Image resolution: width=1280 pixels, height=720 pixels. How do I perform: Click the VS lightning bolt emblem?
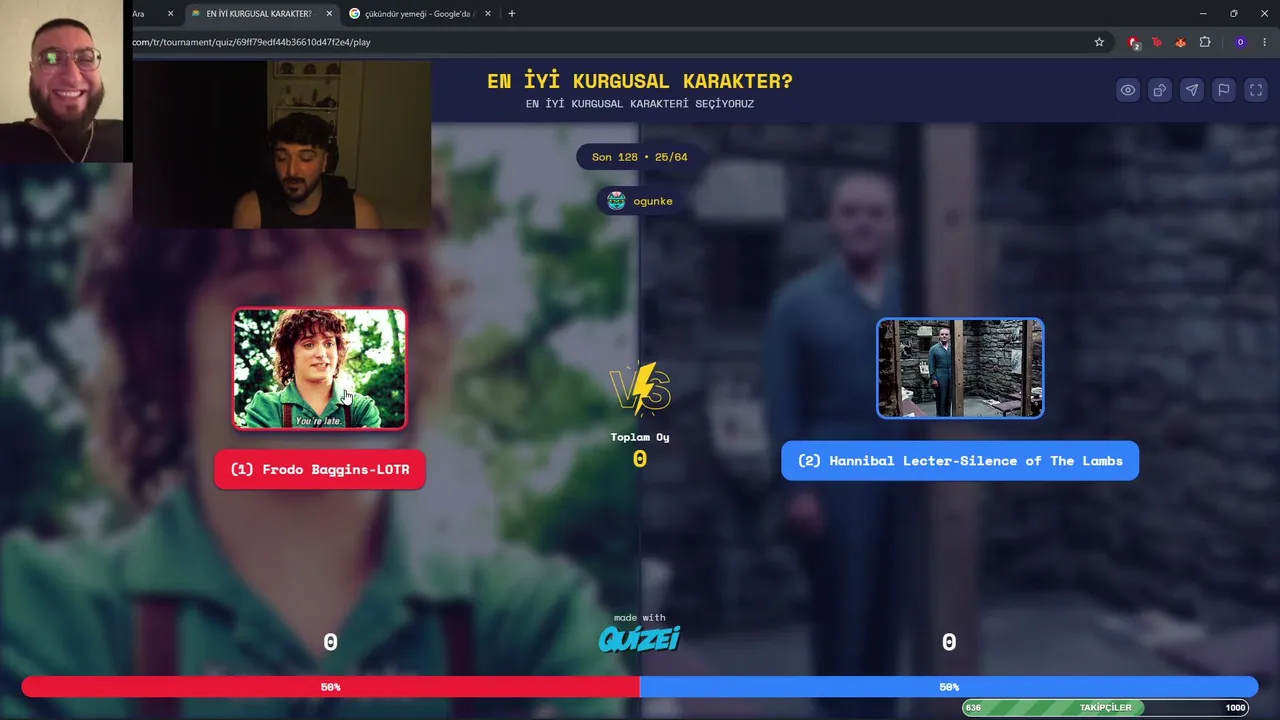(x=640, y=388)
